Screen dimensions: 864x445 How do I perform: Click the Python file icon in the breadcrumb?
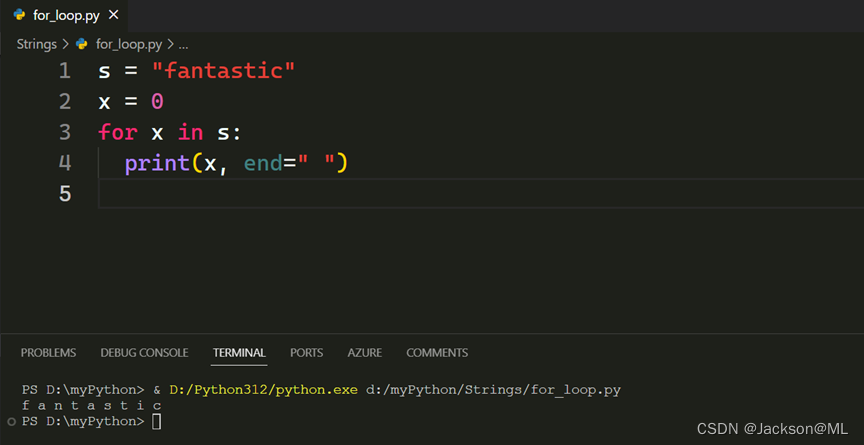click(x=82, y=44)
